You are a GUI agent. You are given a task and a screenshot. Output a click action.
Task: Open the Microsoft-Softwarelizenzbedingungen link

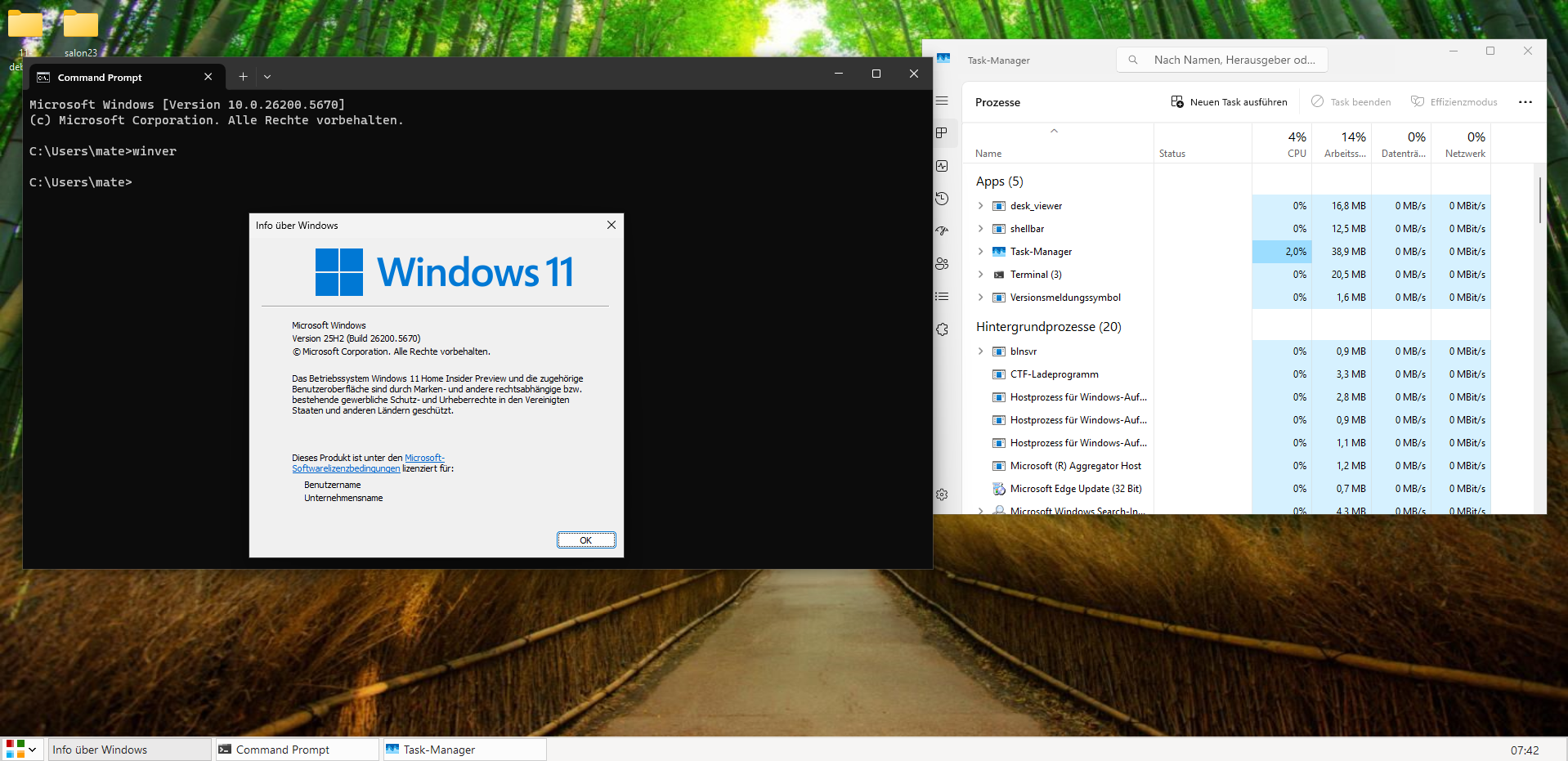coord(368,463)
